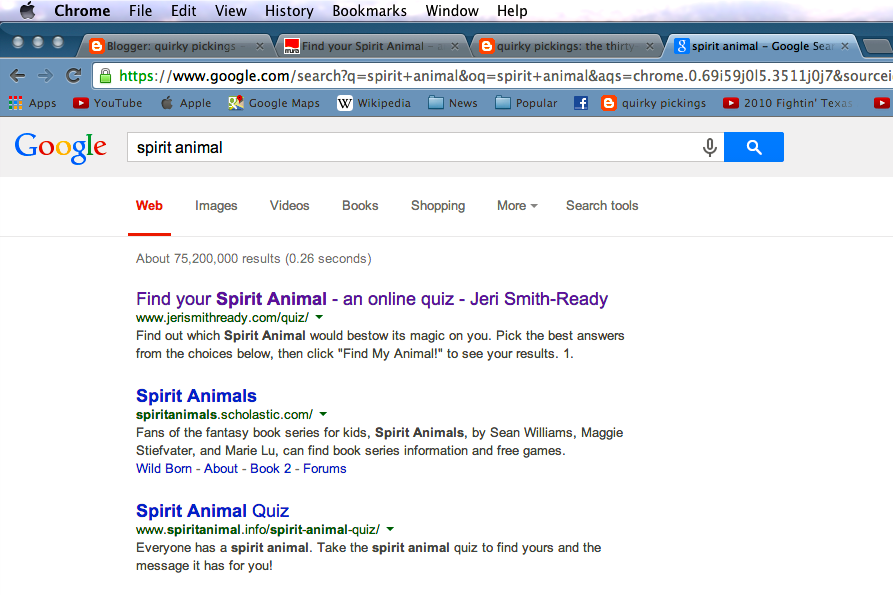Viewport: 893px width, 595px height.
Task: Expand the News bookmarks folder
Action: (453, 103)
